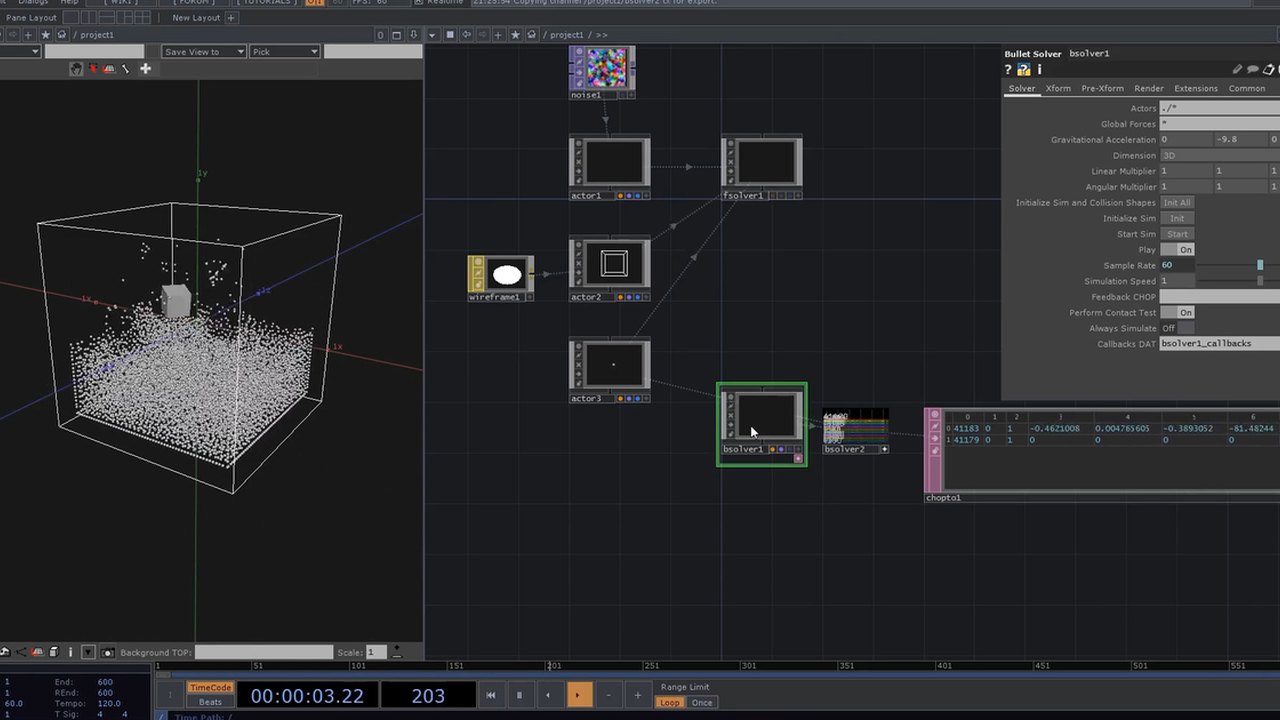This screenshot has height=720, width=1280.
Task: Open the Python help icon
Action: (1024, 70)
